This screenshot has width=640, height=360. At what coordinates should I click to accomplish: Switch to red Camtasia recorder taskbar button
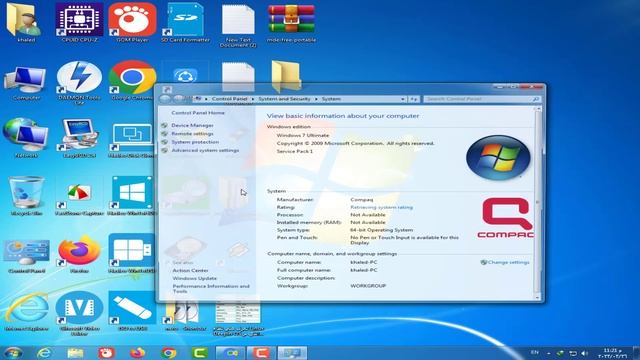coord(261,352)
